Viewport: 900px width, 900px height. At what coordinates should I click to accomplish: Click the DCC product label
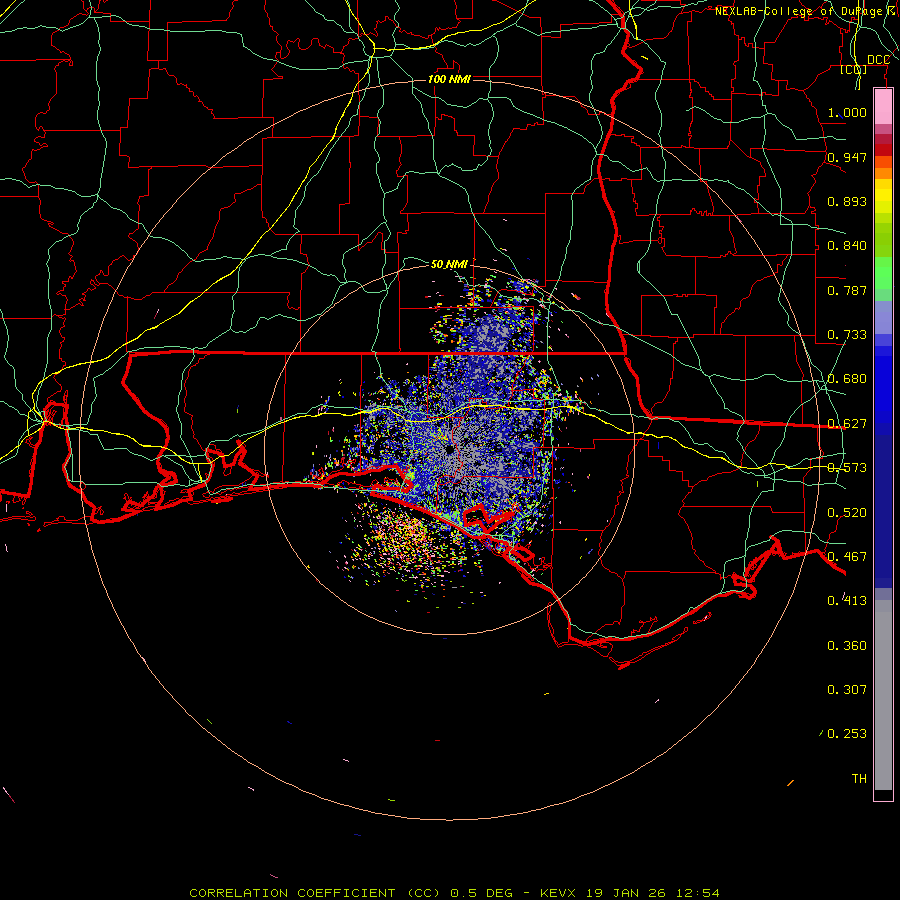click(x=878, y=60)
